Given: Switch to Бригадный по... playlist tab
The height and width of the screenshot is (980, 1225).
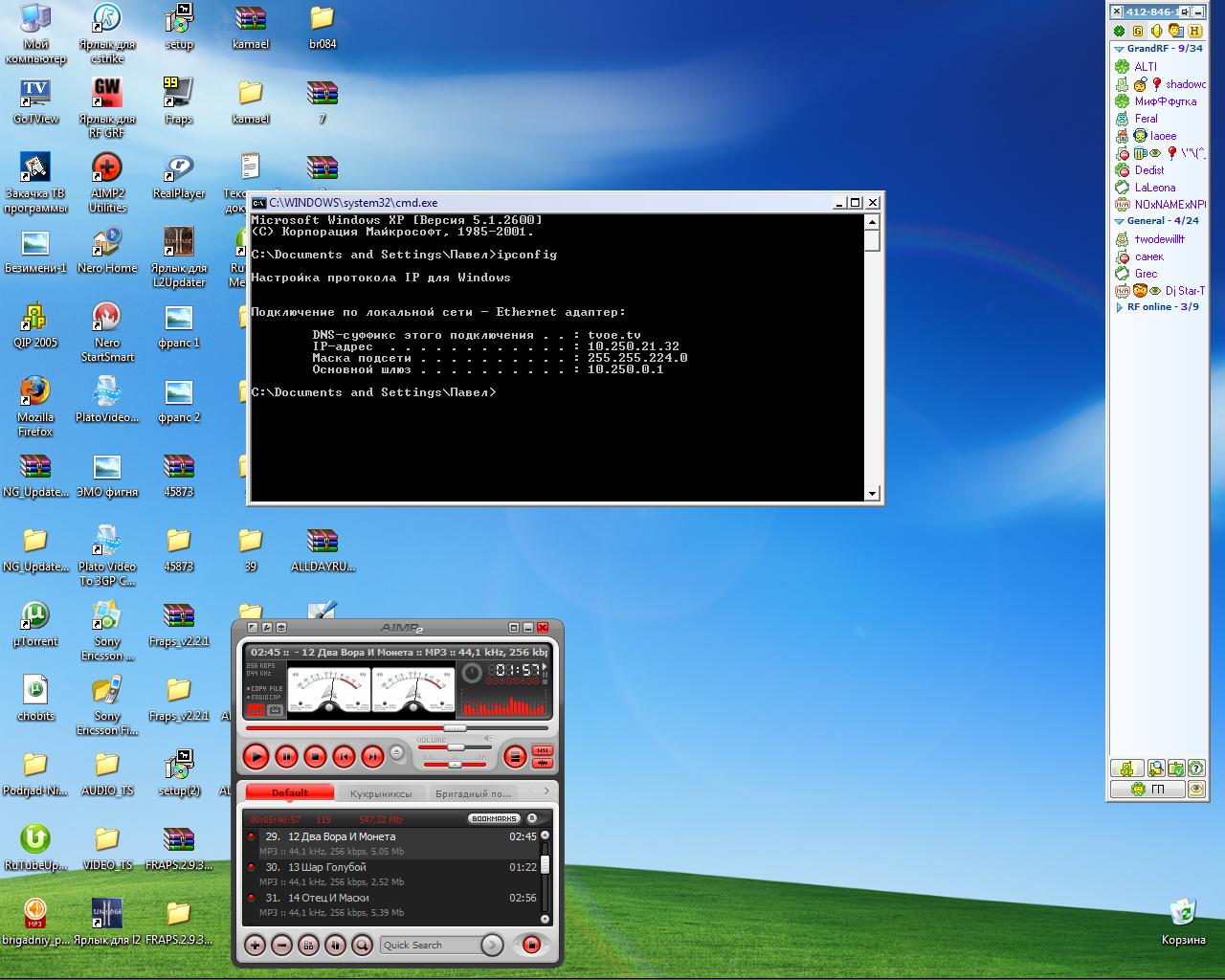Looking at the screenshot, I should (473, 793).
